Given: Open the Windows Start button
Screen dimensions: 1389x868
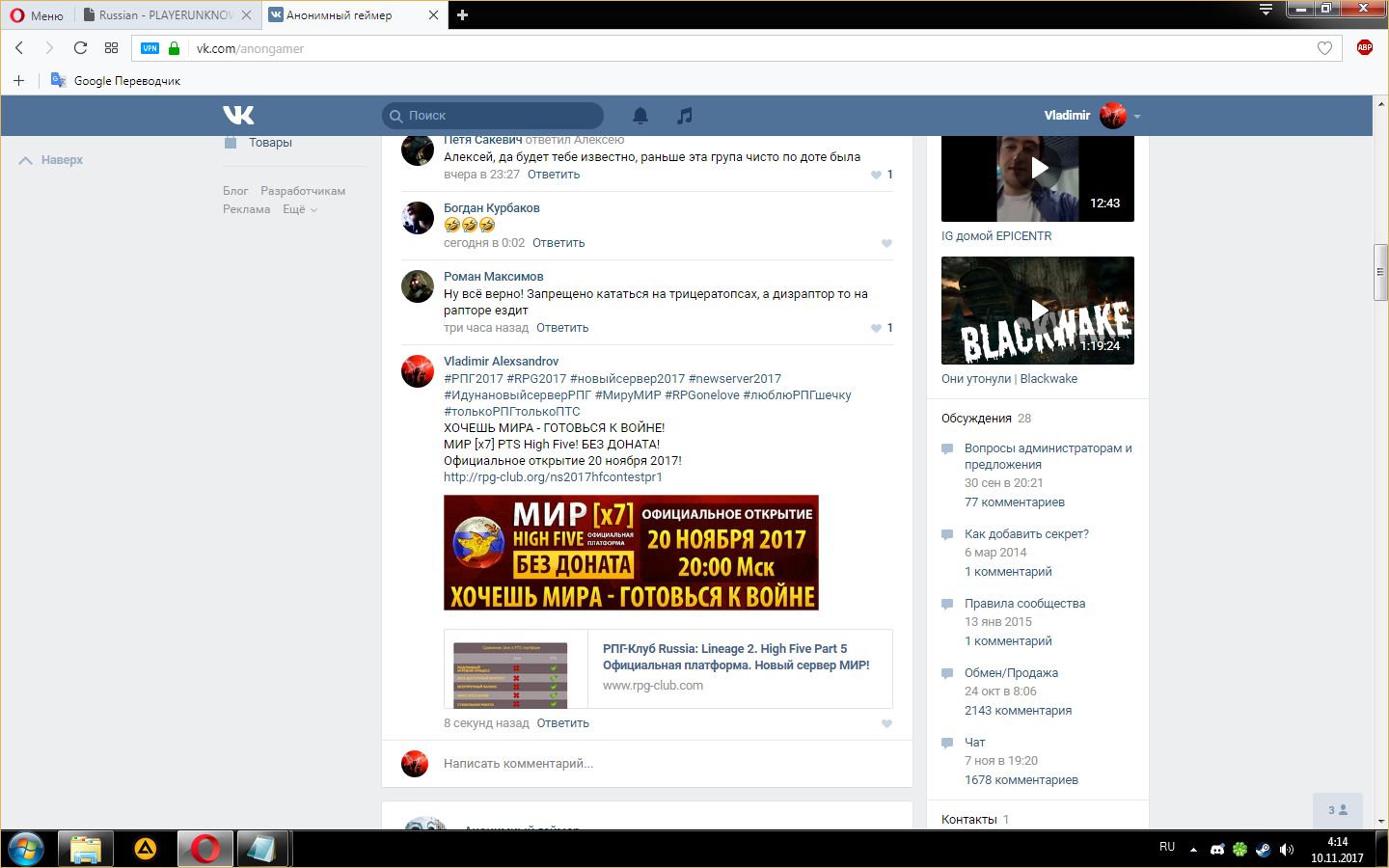Looking at the screenshot, I should pos(26,849).
